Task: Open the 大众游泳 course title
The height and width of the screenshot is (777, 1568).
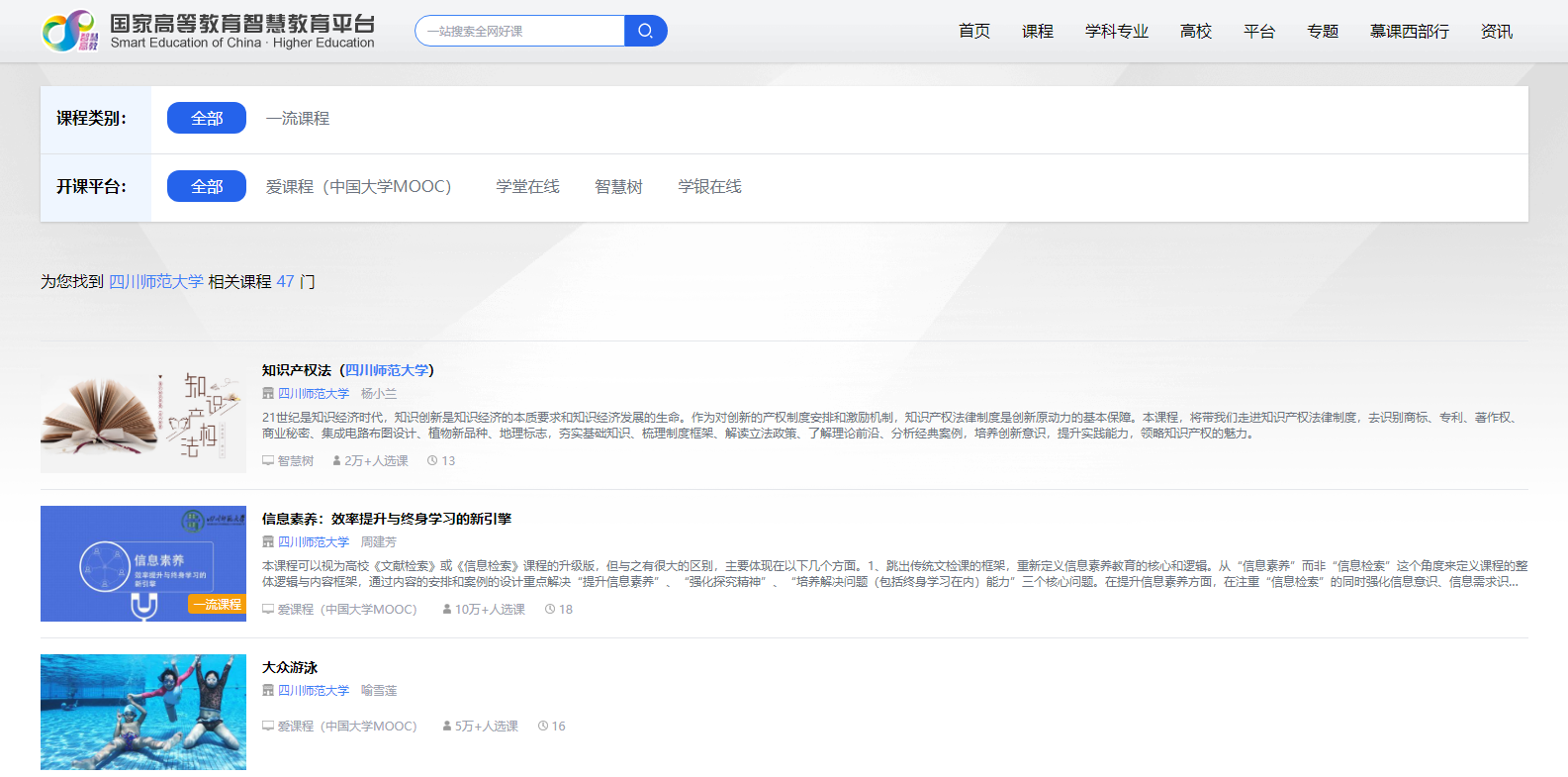Action: tap(290, 667)
